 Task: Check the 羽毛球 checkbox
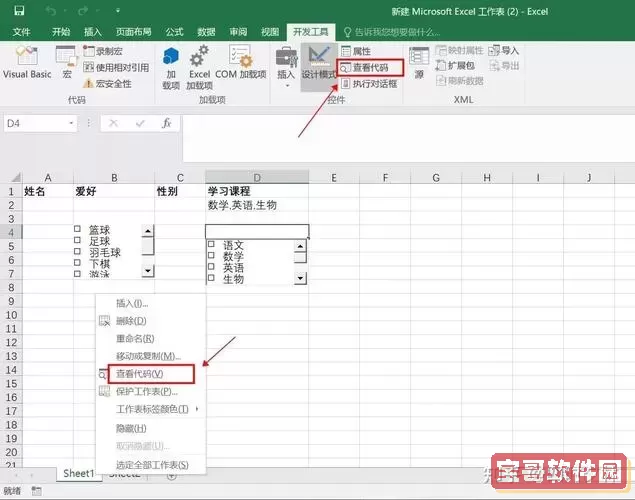coord(77,251)
